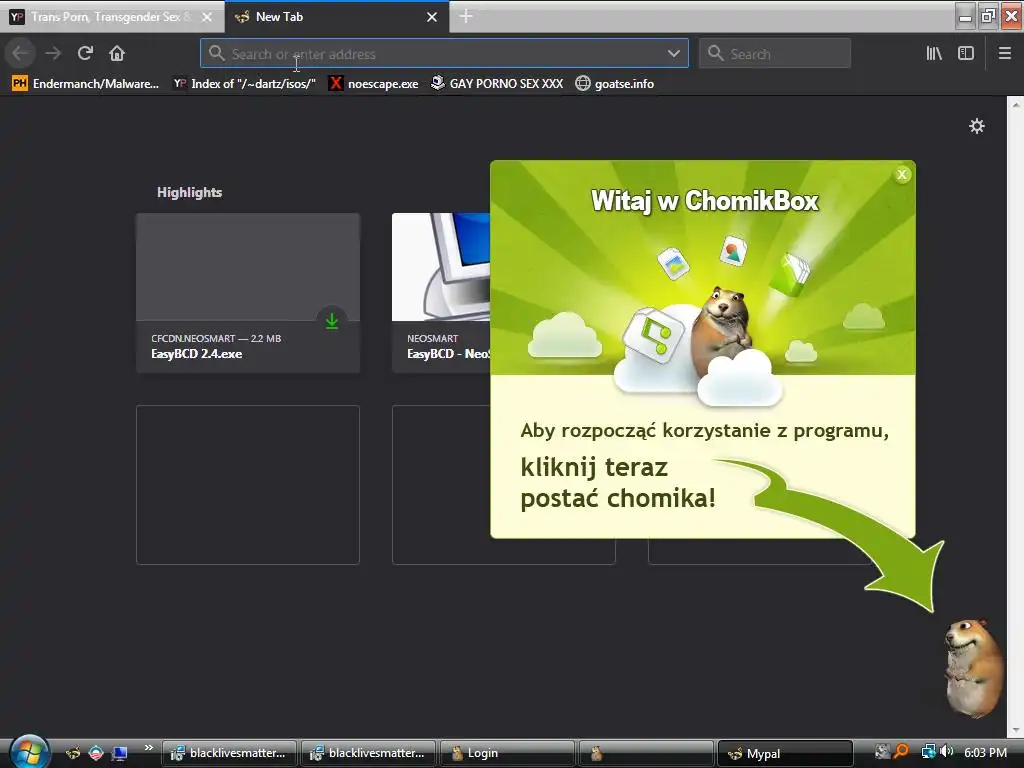1024x768 pixels.
Task: Close the New Tab tab
Action: [432, 17]
